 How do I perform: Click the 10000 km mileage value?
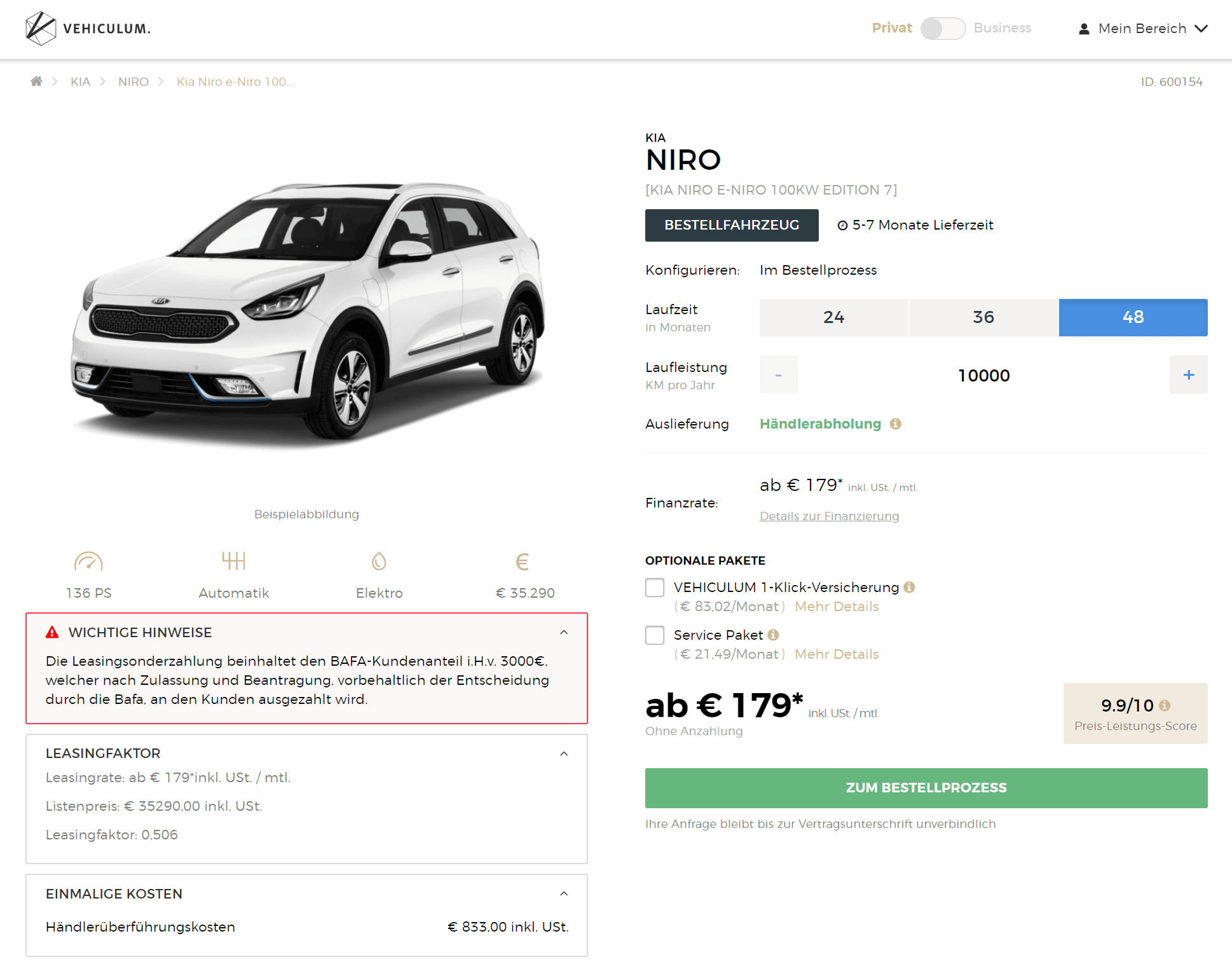(984, 375)
